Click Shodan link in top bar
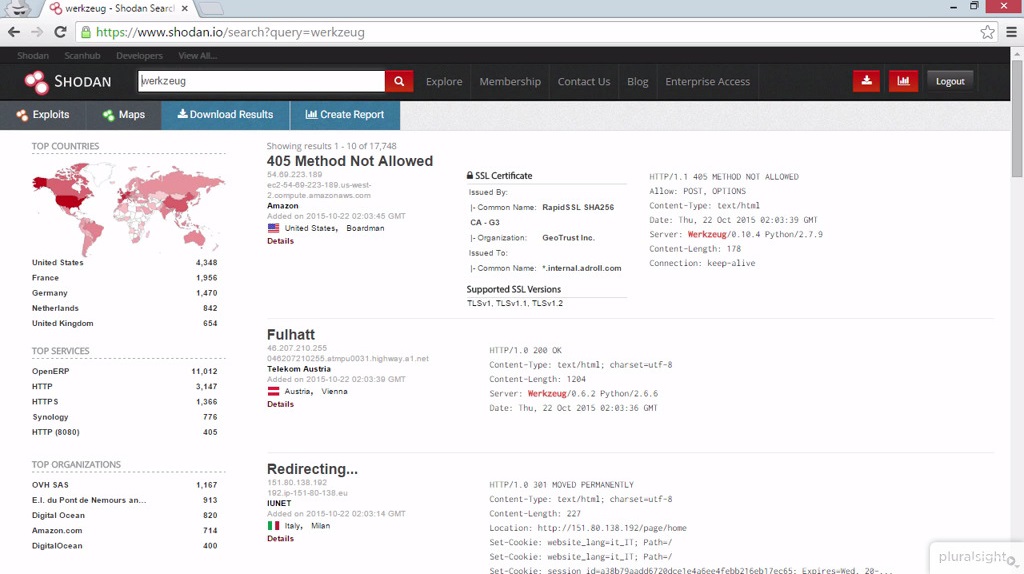 [33, 56]
